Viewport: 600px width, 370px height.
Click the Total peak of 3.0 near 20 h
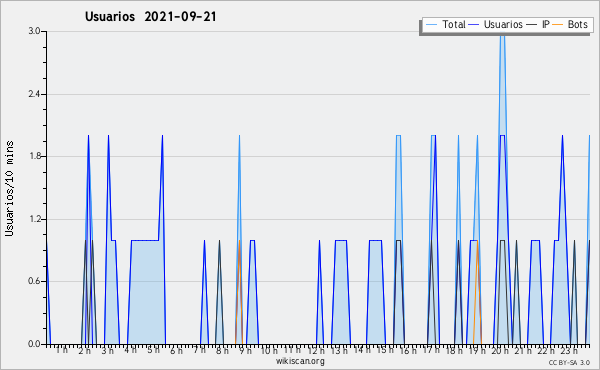click(x=502, y=34)
